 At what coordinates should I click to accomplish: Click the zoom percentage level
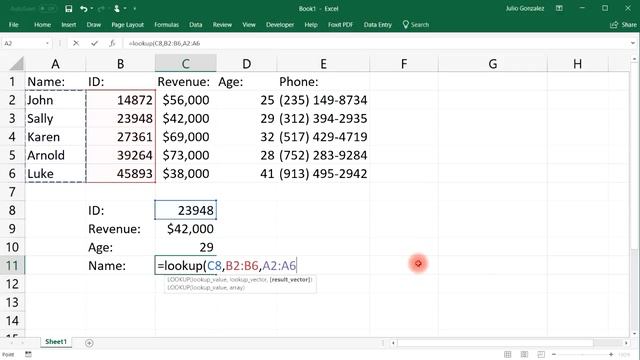[x=624, y=354]
